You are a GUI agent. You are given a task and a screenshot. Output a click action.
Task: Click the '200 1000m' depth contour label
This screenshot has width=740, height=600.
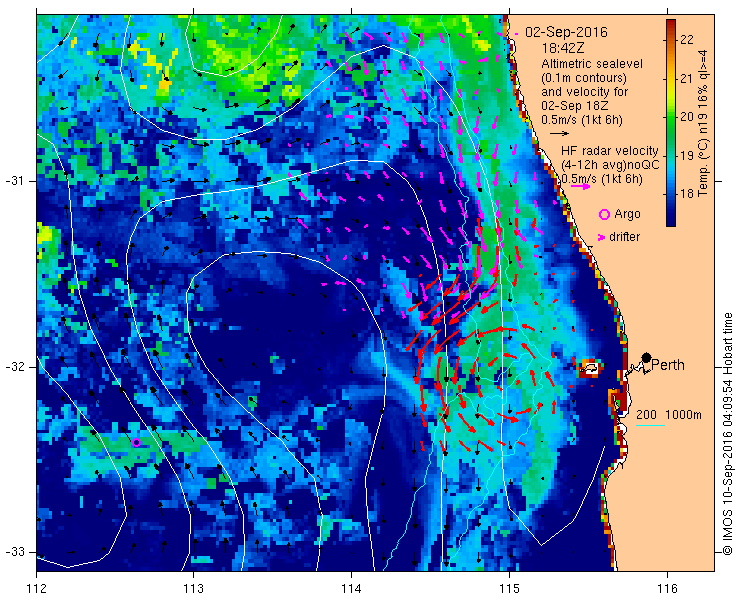(669, 415)
